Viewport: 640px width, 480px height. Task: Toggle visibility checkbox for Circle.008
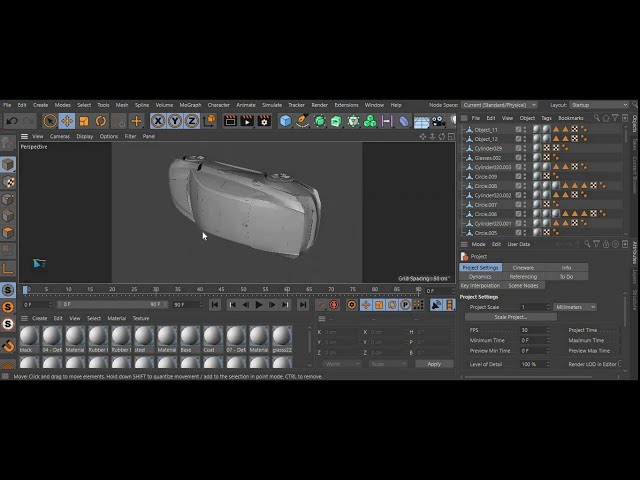tap(518, 186)
